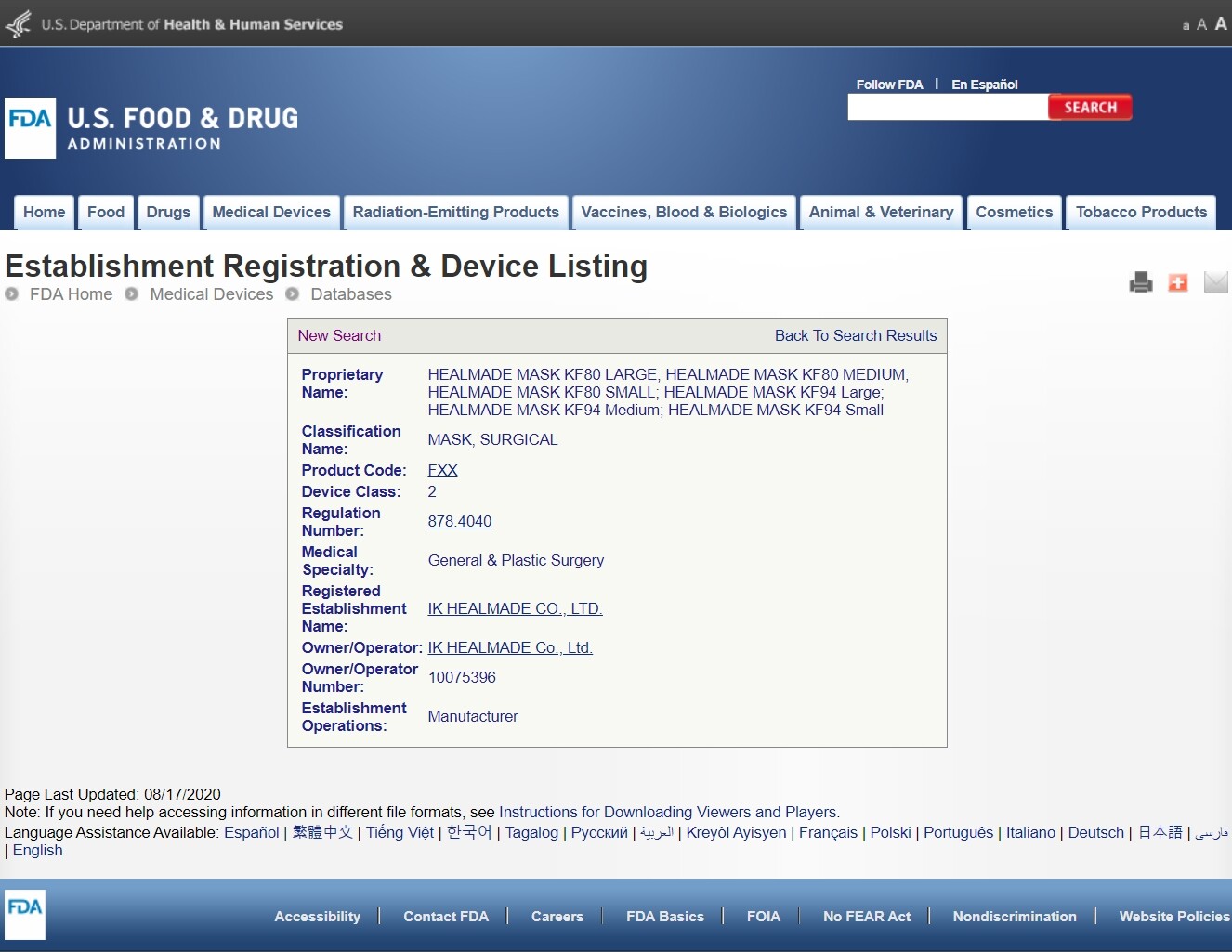Open Website Policies footer link
1232x952 pixels.
pyautogui.click(x=1174, y=917)
